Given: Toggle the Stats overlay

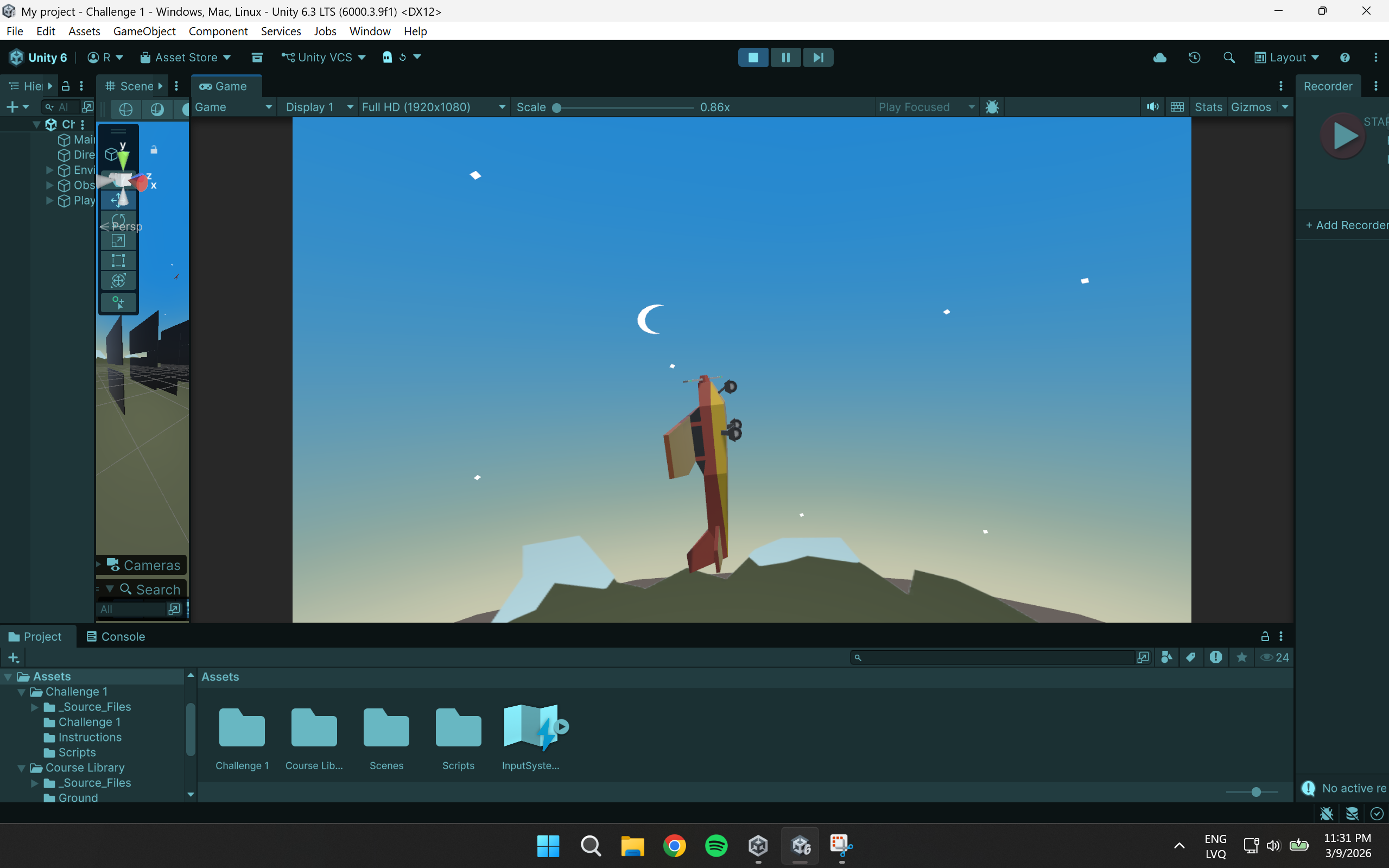Looking at the screenshot, I should click(1208, 107).
